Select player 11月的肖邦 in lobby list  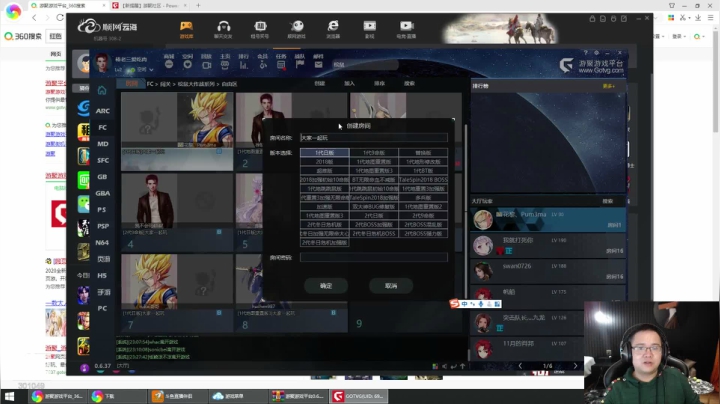pos(527,348)
